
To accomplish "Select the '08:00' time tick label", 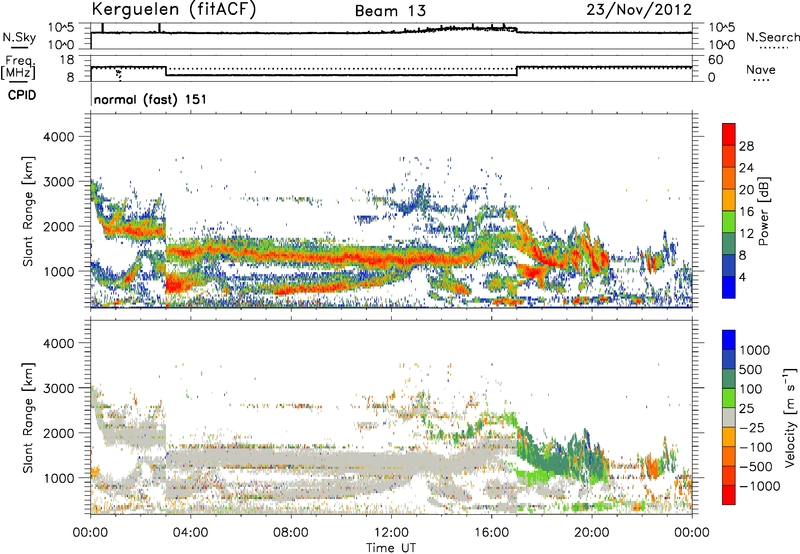I will [291, 533].
